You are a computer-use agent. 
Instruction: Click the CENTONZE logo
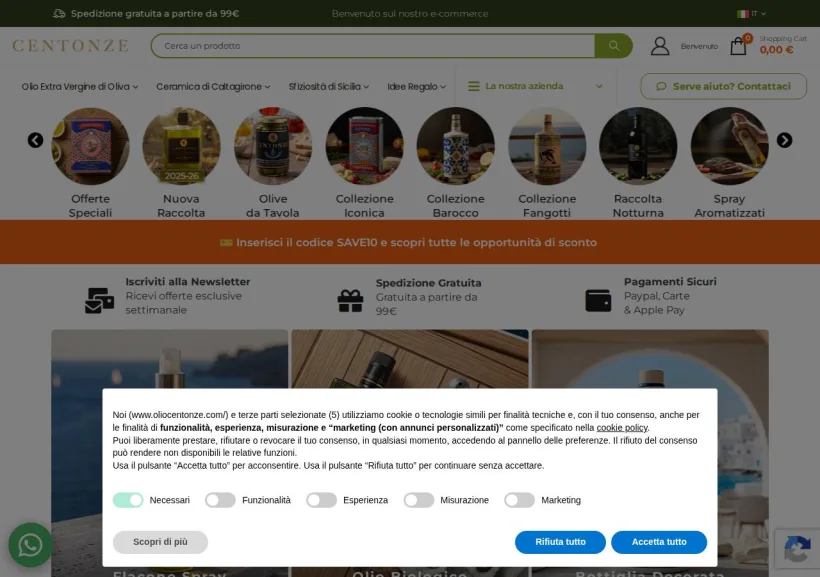pyautogui.click(x=71, y=46)
